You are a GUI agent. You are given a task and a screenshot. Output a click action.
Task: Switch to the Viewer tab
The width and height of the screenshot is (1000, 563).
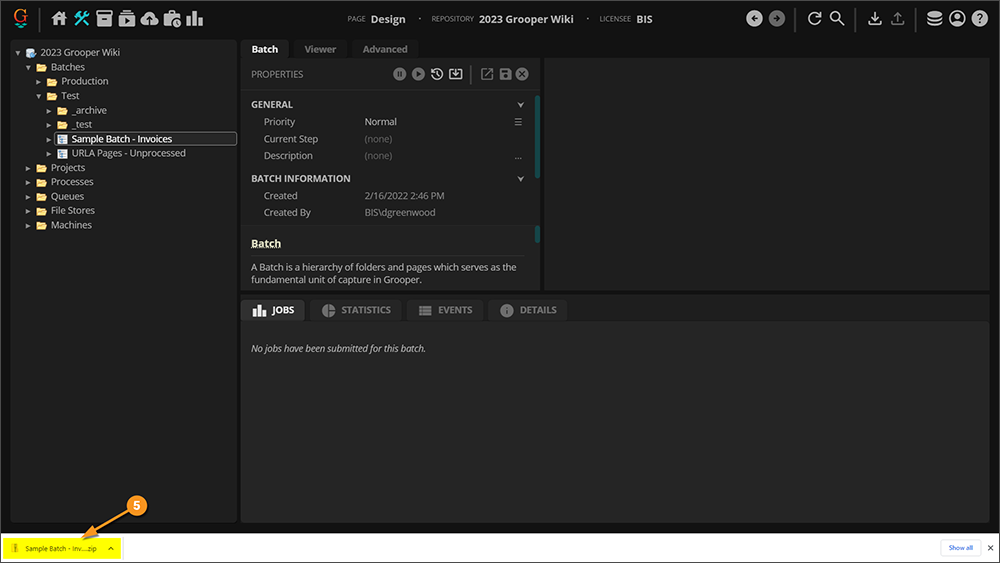320,49
